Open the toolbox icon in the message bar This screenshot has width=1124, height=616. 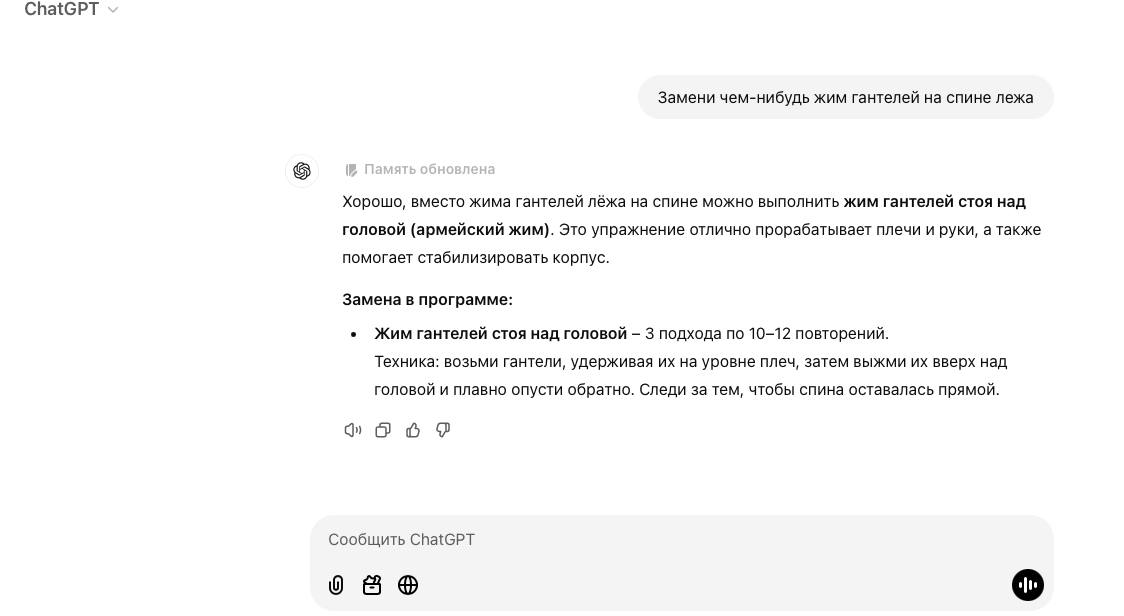click(x=372, y=585)
